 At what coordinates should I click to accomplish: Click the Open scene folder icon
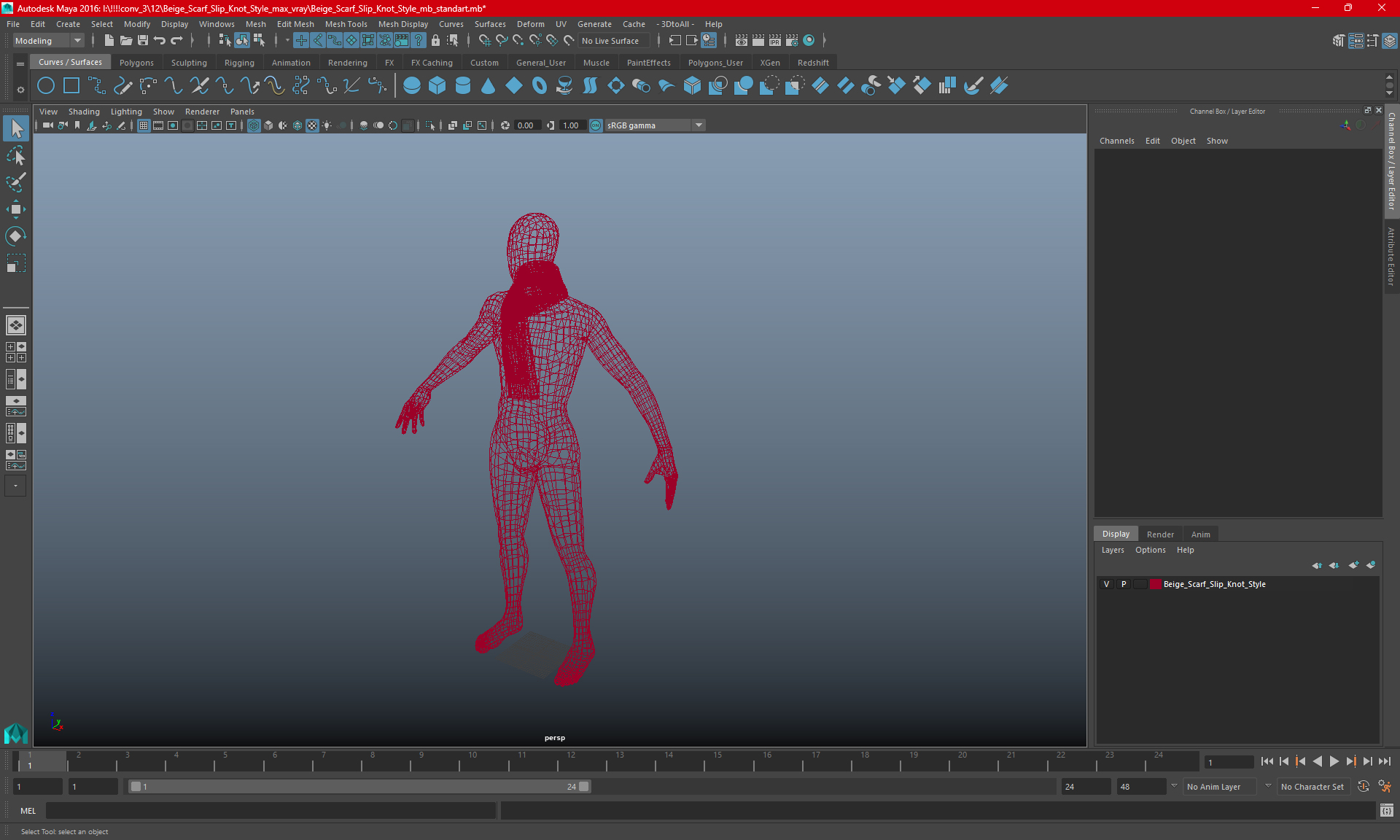(125, 41)
